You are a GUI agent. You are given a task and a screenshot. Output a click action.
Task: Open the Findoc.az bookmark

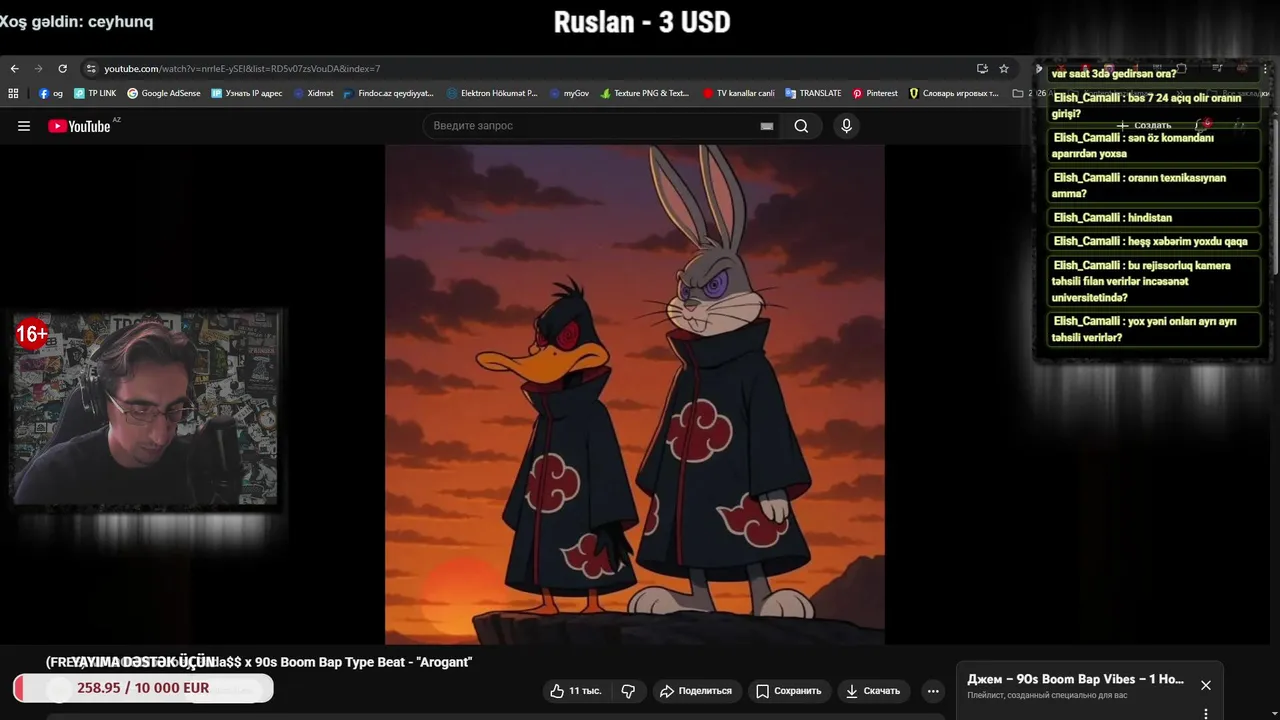click(x=388, y=93)
